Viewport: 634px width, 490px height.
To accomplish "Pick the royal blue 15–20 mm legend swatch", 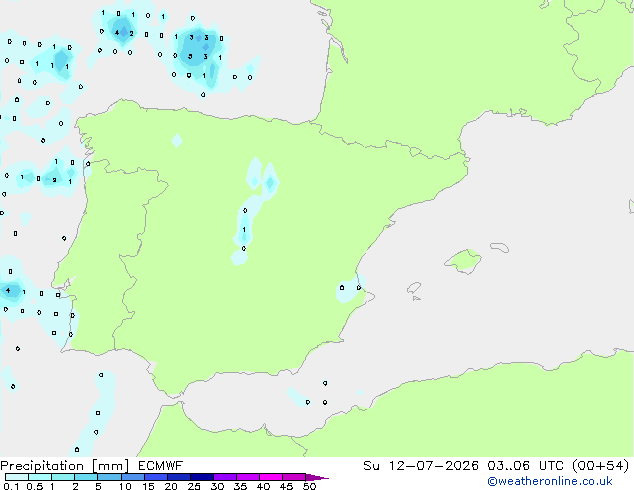I will [x=156, y=477].
